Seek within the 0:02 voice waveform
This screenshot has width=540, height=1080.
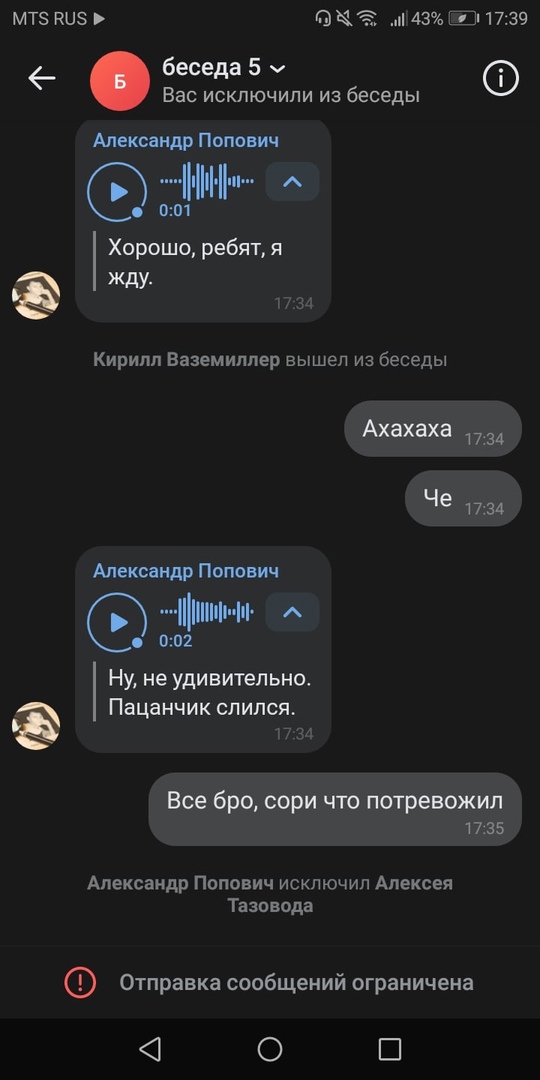[207, 612]
